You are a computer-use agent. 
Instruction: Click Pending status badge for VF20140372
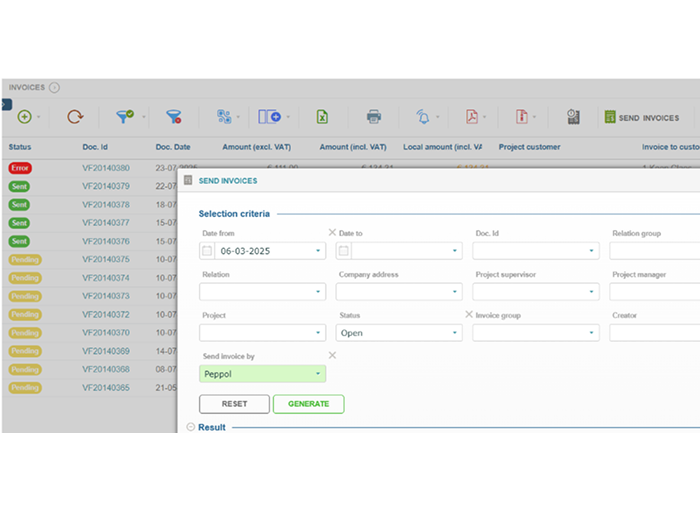(x=25, y=314)
